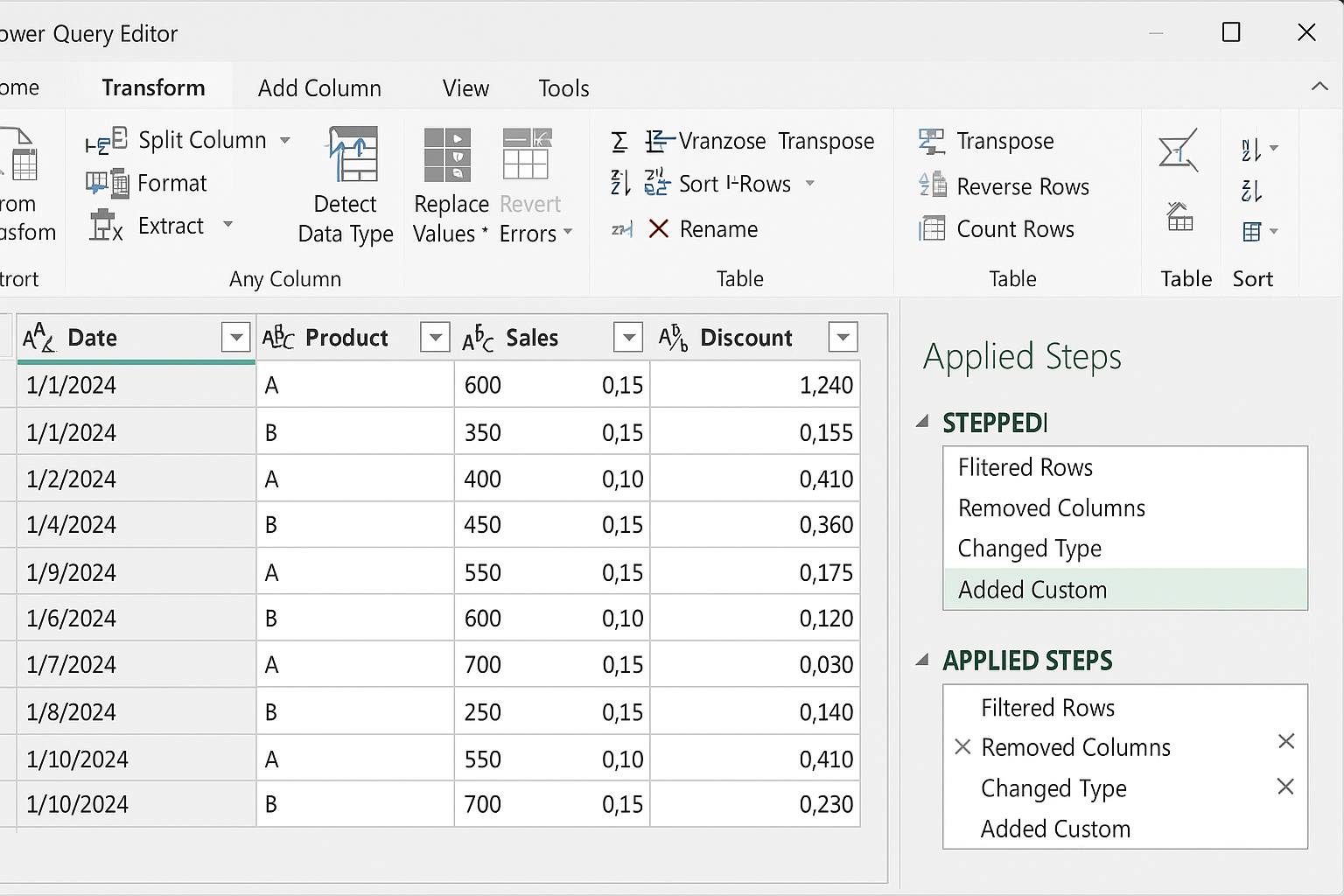Expand the Split Column dropdown arrow
1344x896 pixels.
point(285,140)
